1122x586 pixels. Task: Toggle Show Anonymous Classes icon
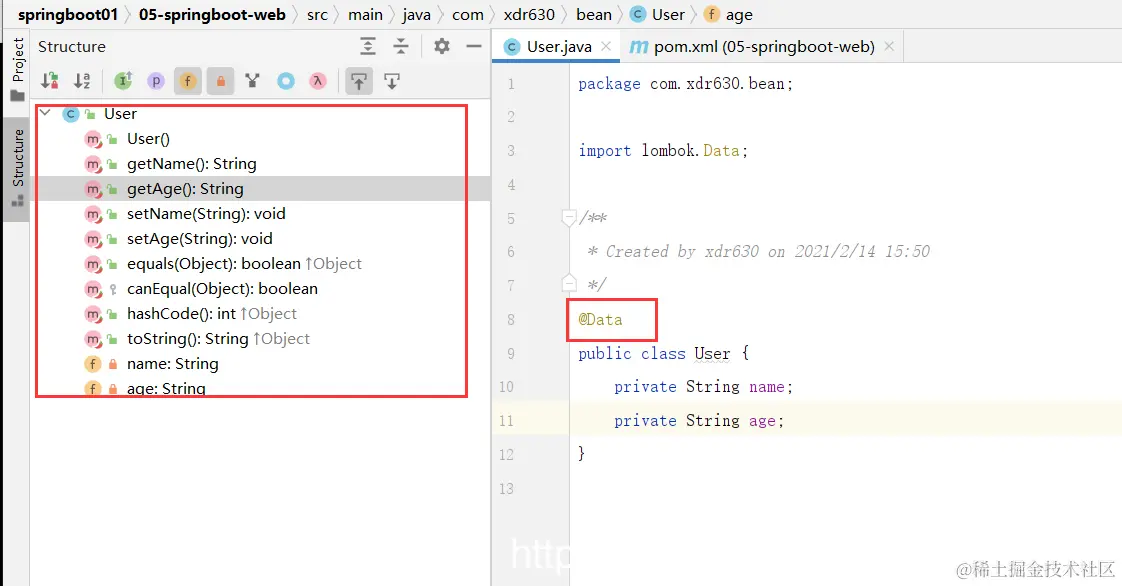pyautogui.click(x=286, y=81)
